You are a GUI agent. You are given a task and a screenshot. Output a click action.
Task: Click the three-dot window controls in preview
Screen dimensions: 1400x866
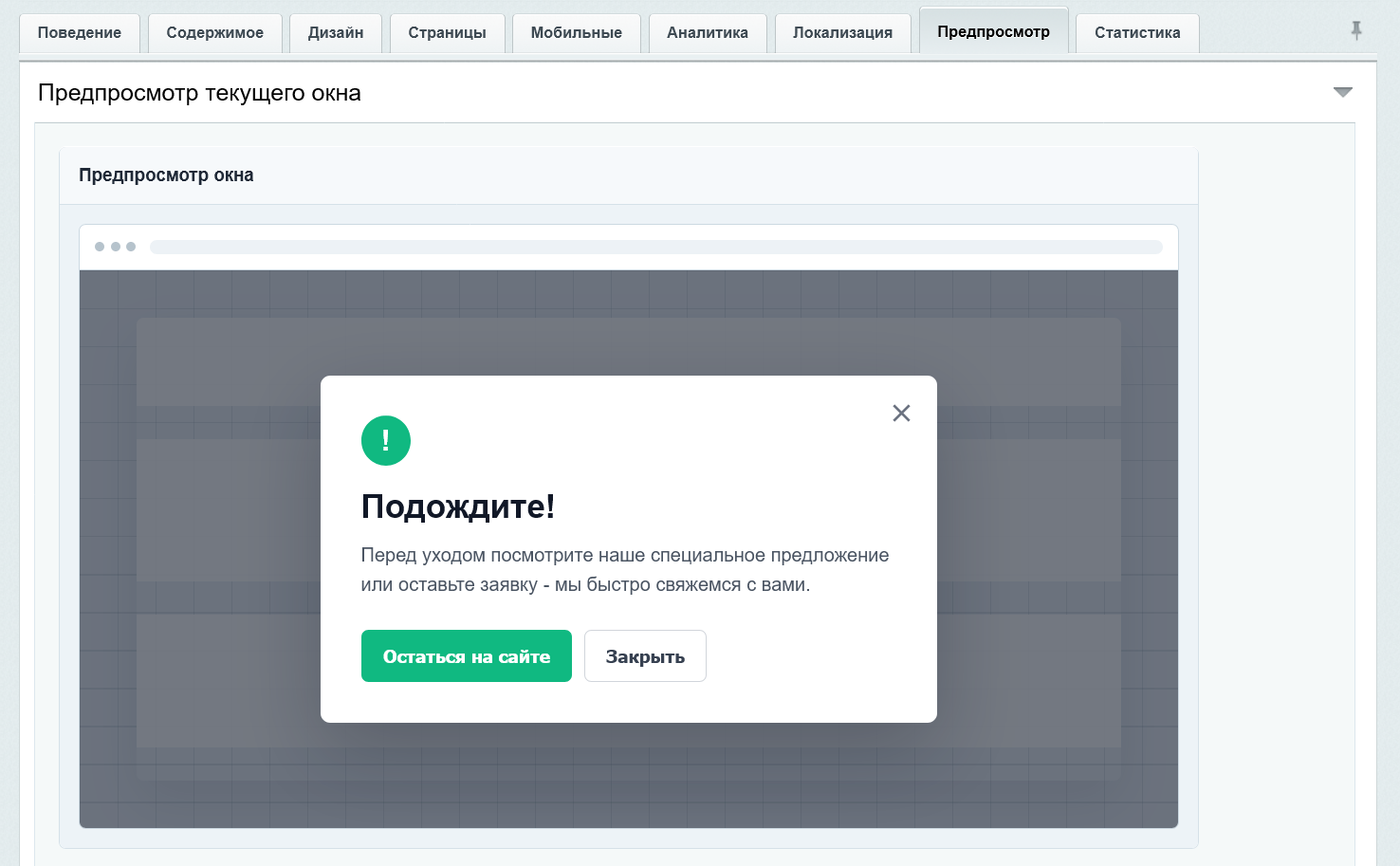(115, 247)
